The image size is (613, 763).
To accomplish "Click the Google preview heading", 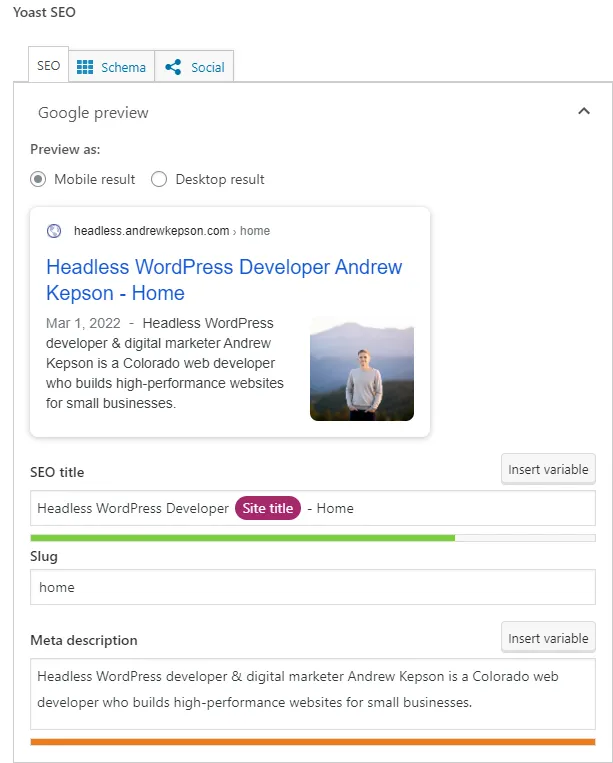I will (93, 112).
